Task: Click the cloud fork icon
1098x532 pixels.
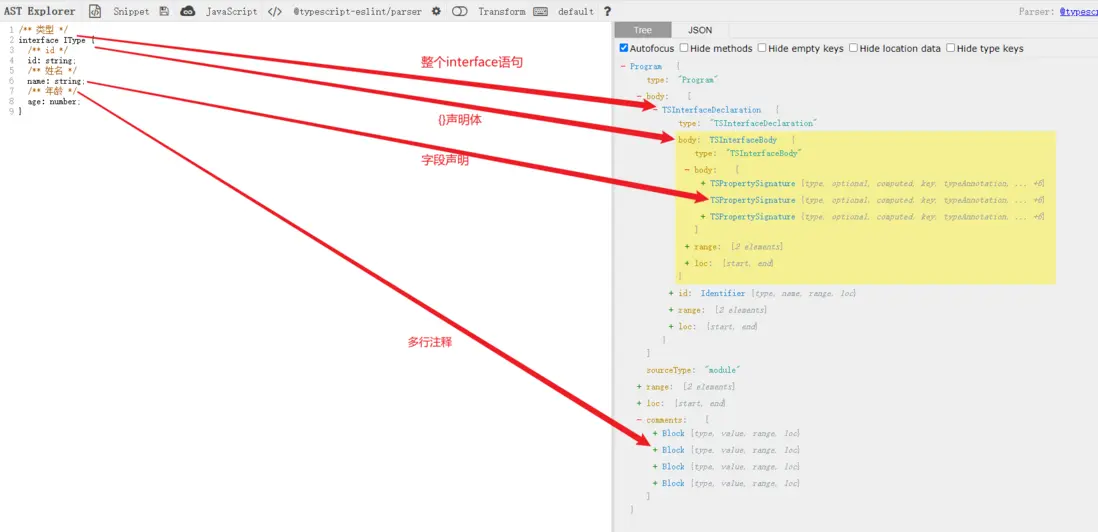Action: coord(187,11)
